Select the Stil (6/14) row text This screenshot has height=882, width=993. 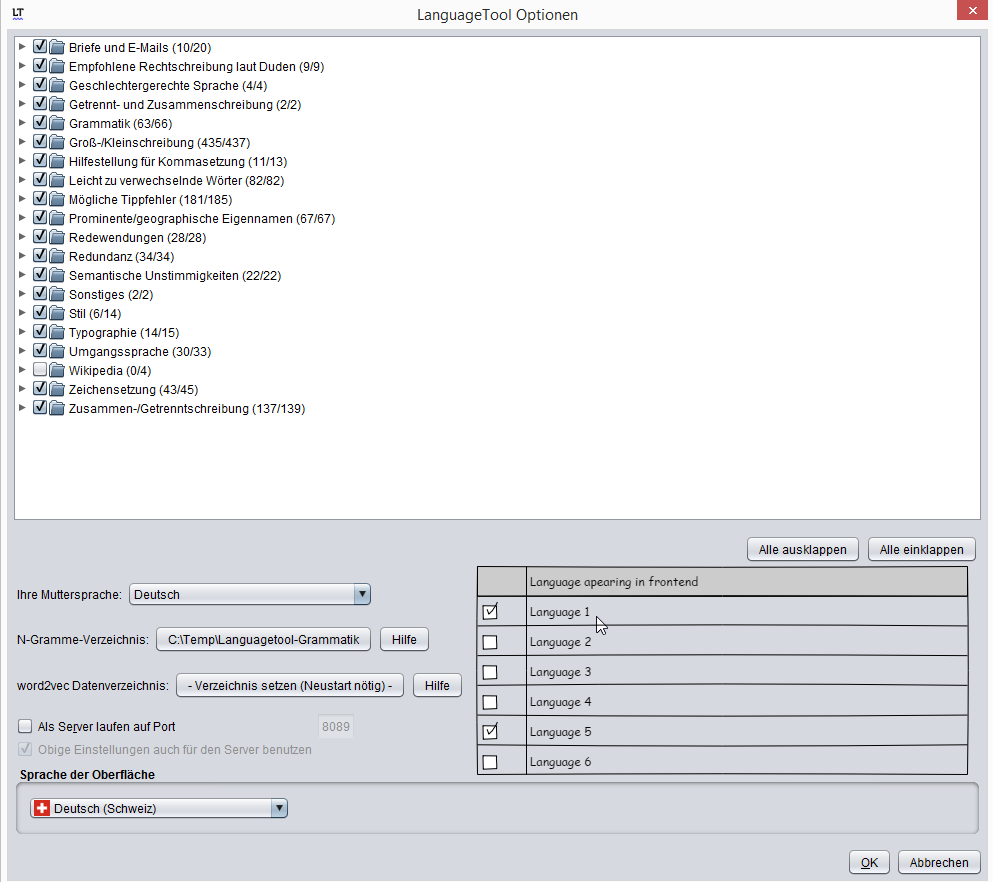click(x=95, y=313)
